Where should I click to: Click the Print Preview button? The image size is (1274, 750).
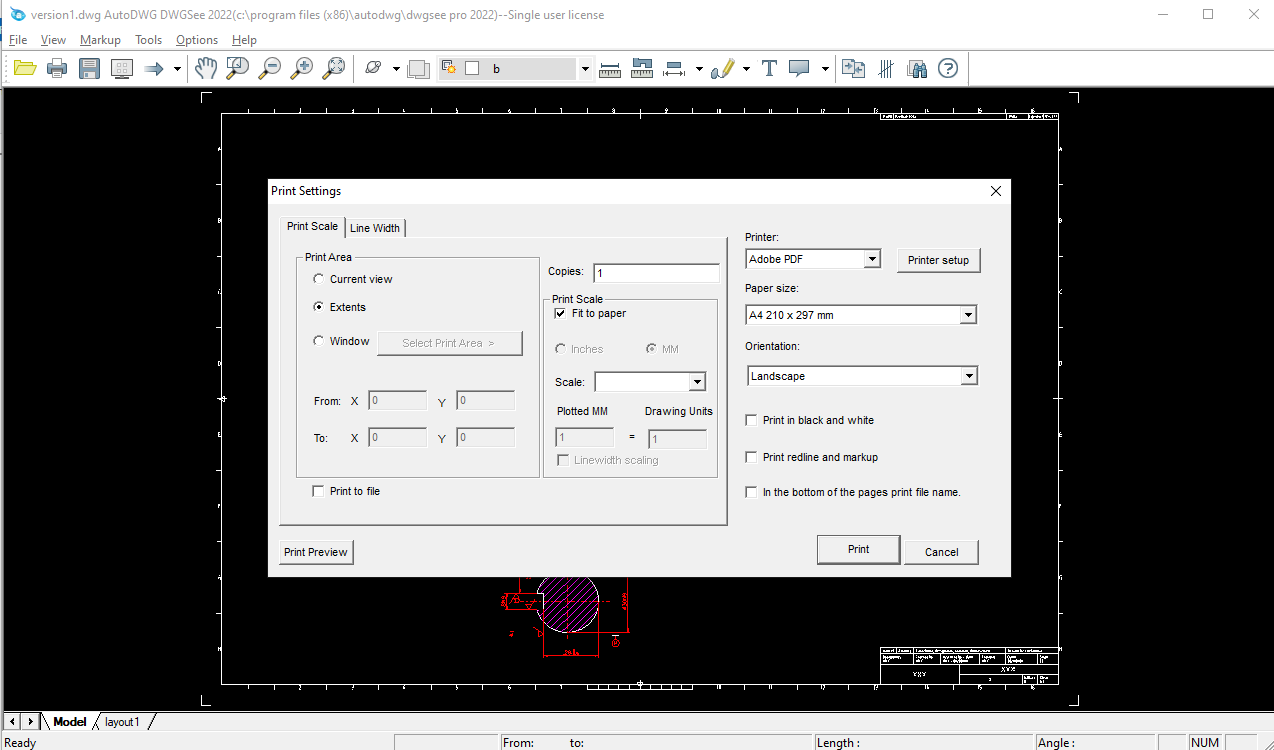(x=316, y=552)
